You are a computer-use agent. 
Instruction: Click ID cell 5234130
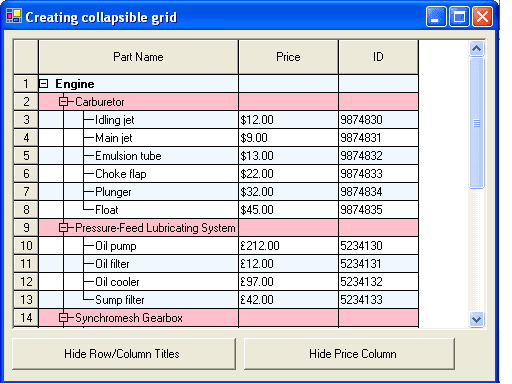point(378,246)
